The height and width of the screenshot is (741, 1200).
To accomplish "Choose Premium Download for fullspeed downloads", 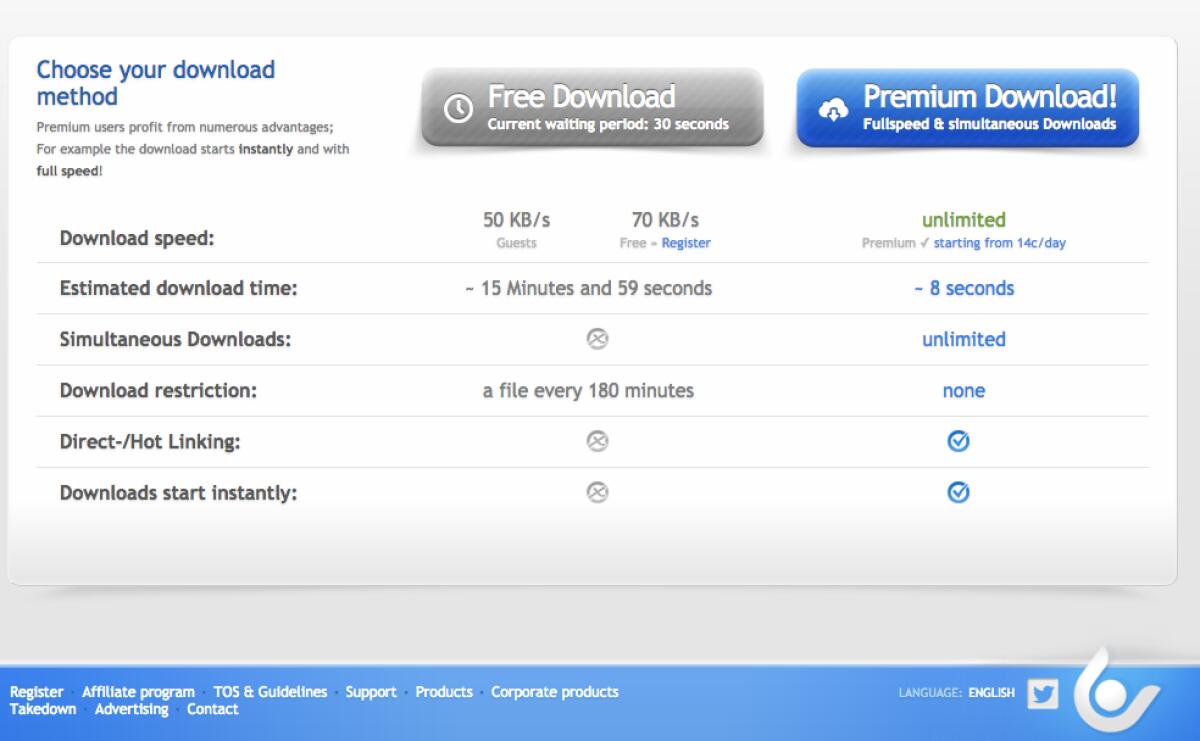I will point(966,105).
